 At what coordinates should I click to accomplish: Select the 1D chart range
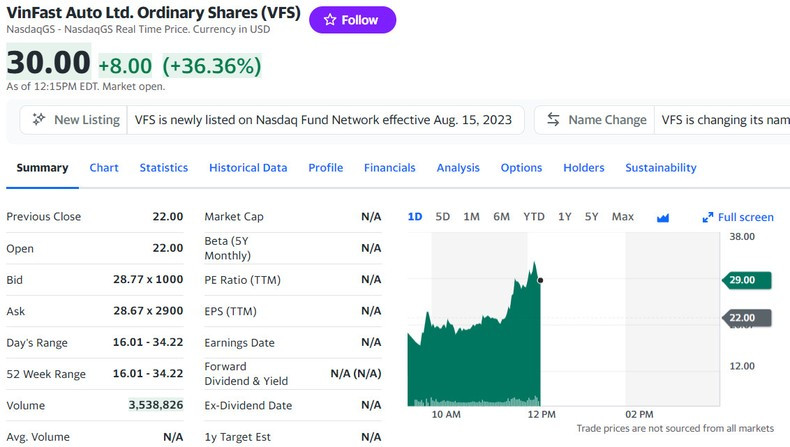pos(415,217)
